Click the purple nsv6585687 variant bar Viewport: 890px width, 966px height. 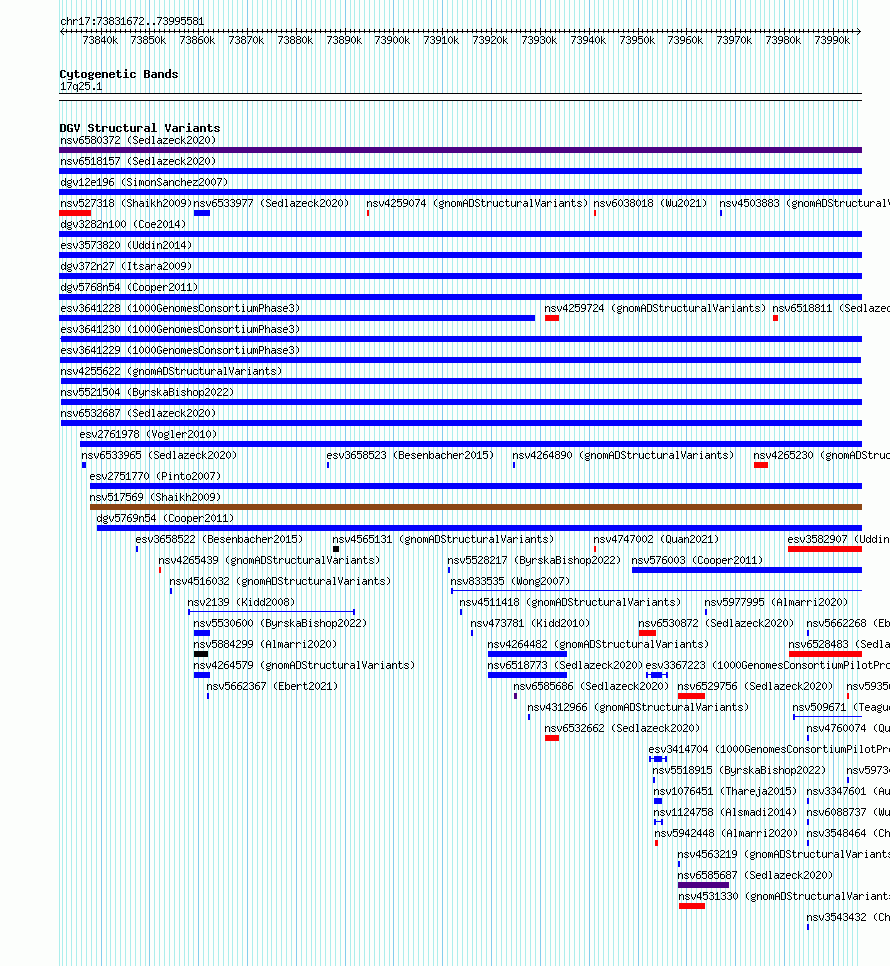click(x=703, y=885)
